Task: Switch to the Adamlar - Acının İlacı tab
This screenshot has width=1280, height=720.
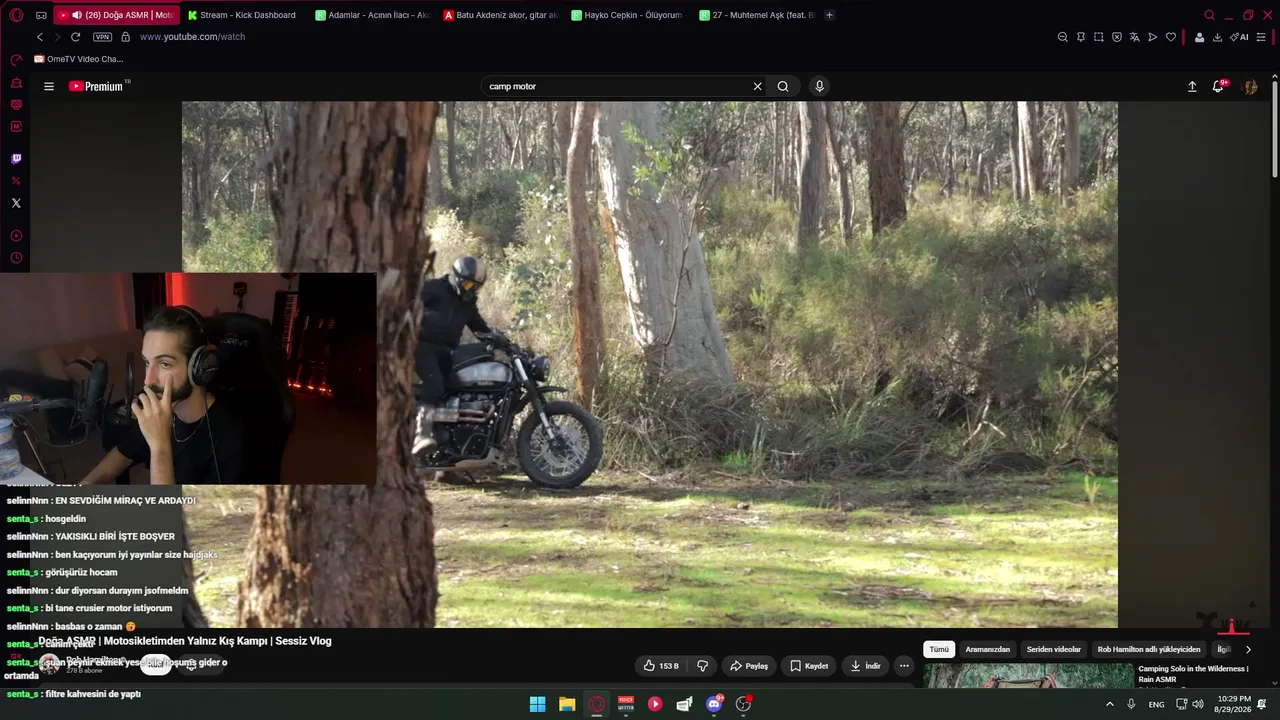Action: 371,15
